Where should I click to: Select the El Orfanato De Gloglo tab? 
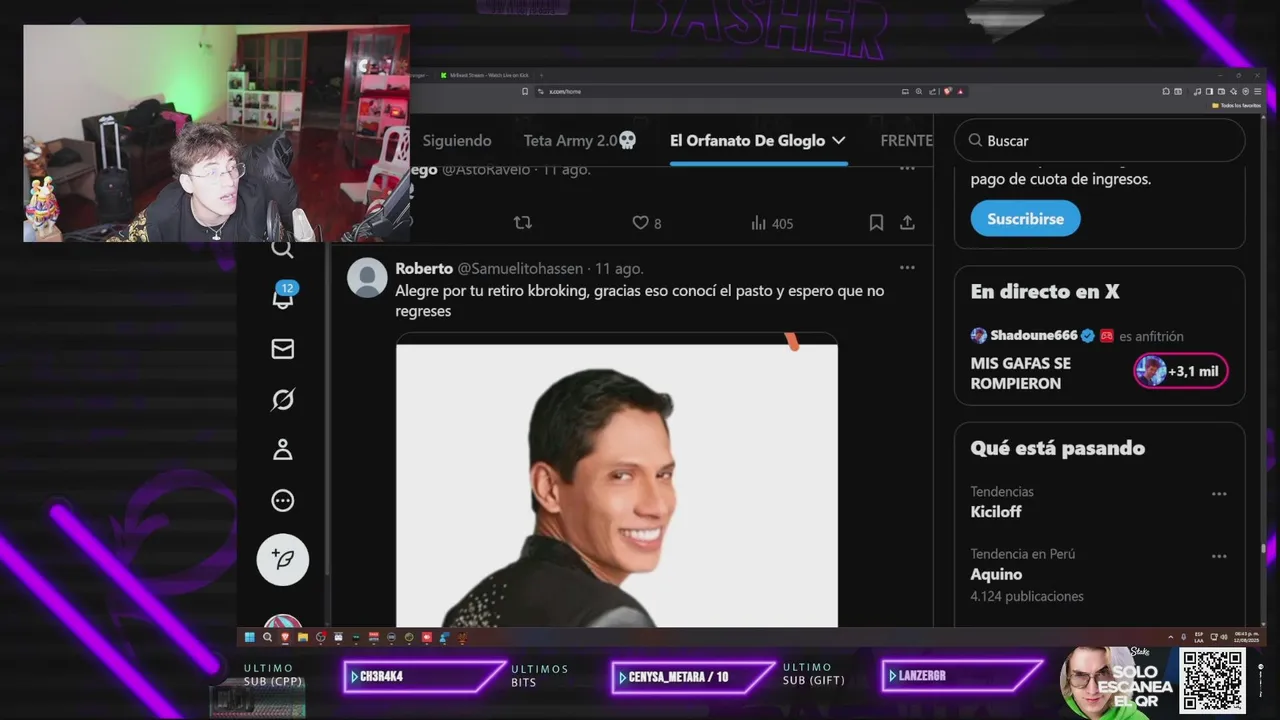point(758,141)
